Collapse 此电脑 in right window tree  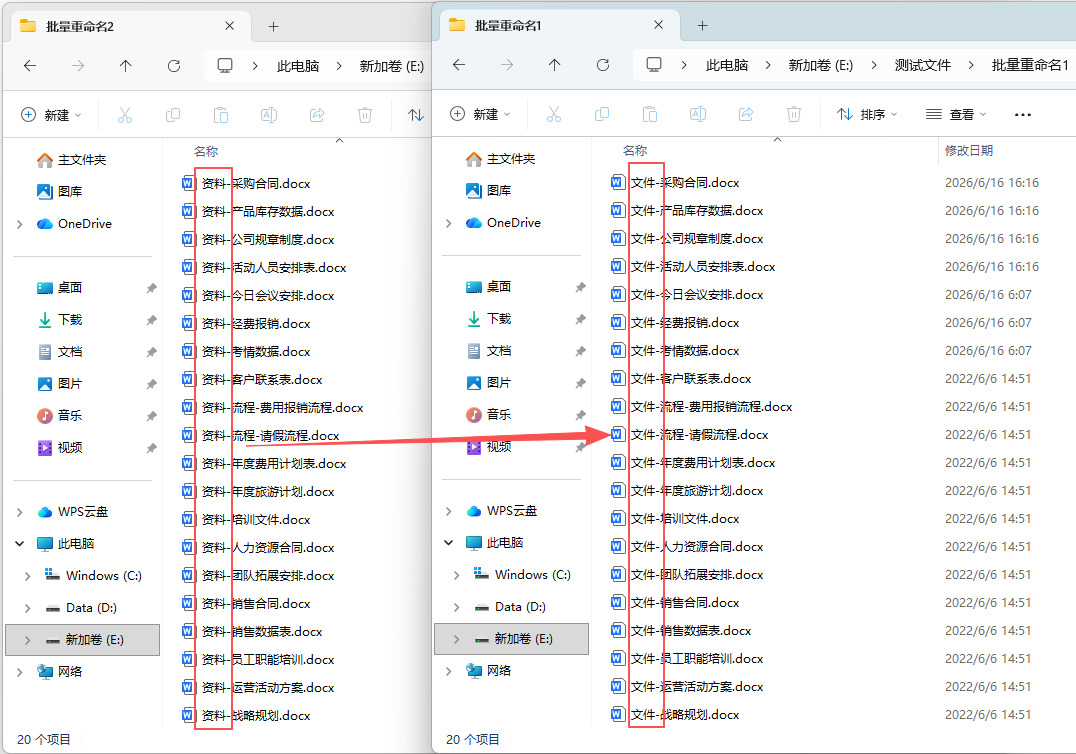(x=449, y=543)
